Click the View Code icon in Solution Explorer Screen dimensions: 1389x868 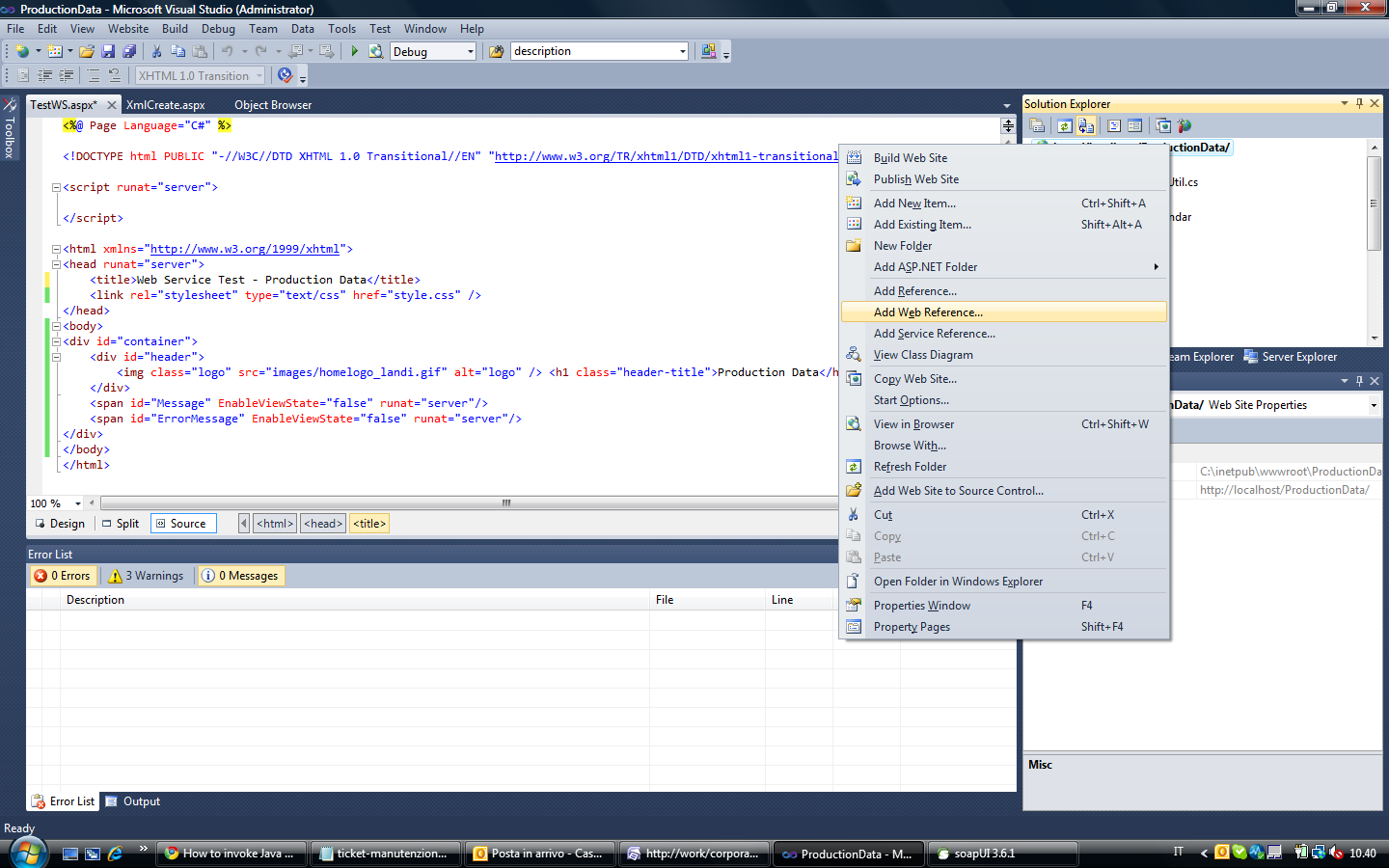(1114, 125)
